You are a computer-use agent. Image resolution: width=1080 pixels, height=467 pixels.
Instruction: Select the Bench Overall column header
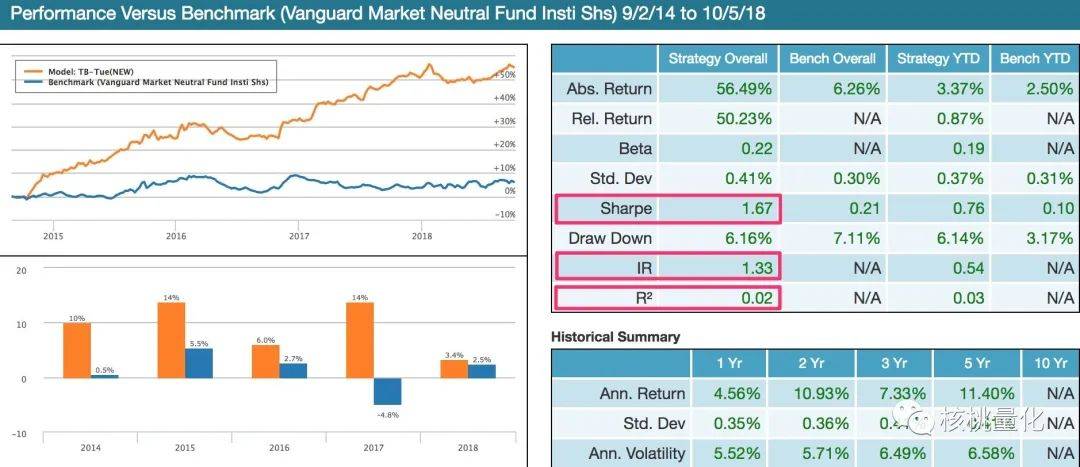(833, 59)
